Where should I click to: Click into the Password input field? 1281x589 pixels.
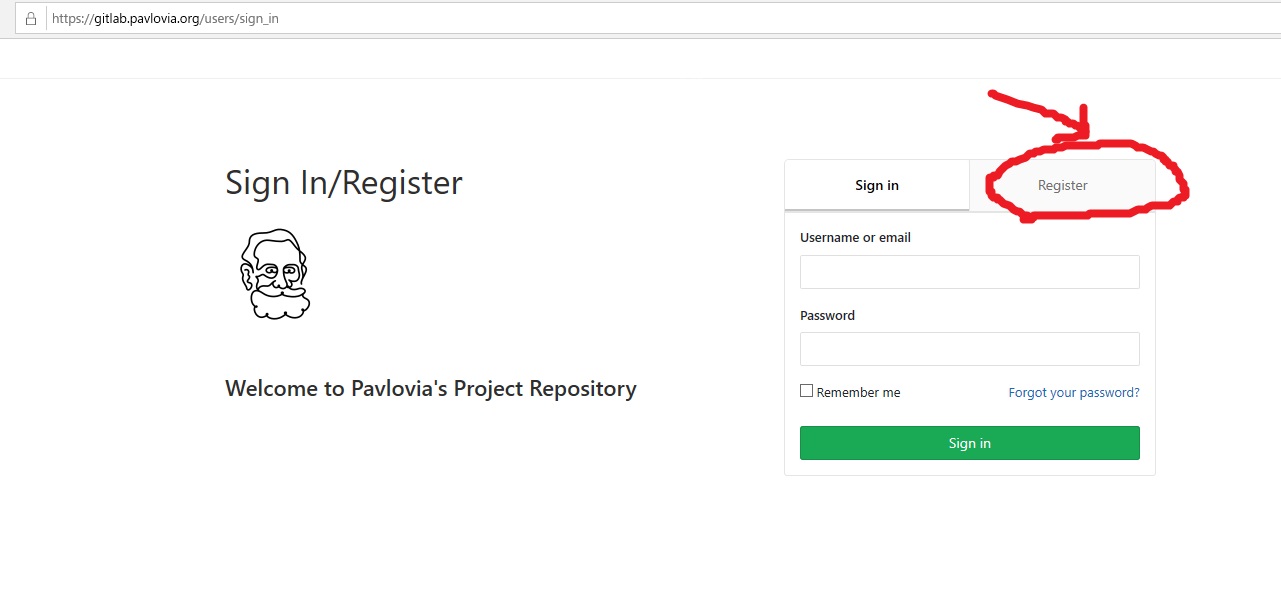pyautogui.click(x=969, y=349)
